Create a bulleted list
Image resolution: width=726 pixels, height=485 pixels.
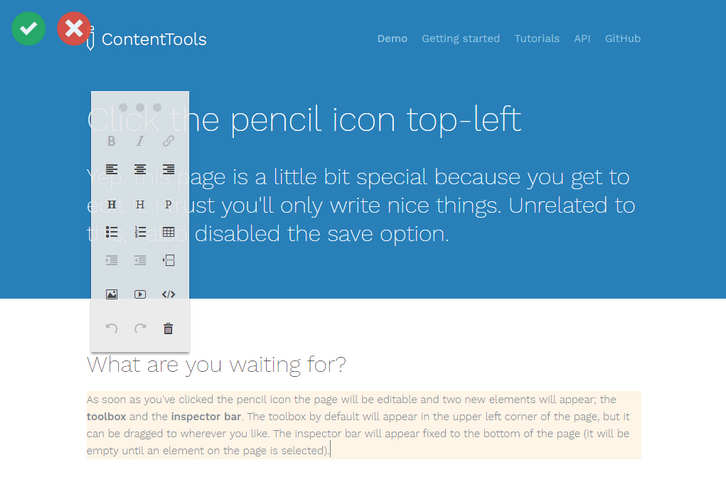112,232
